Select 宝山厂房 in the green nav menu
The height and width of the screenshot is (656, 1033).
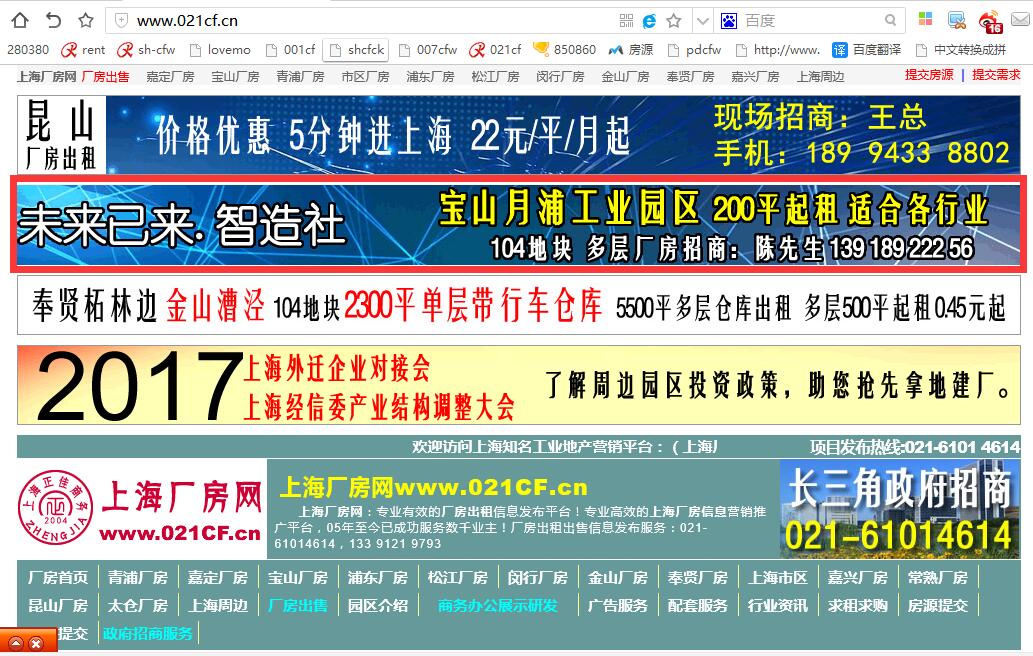coord(298,578)
